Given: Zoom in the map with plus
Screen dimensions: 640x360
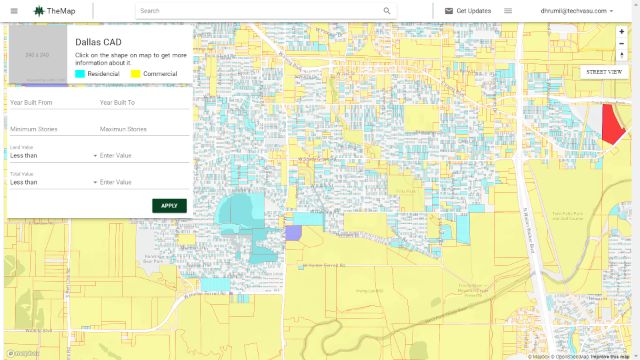Looking at the screenshot, I should pyautogui.click(x=621, y=31).
